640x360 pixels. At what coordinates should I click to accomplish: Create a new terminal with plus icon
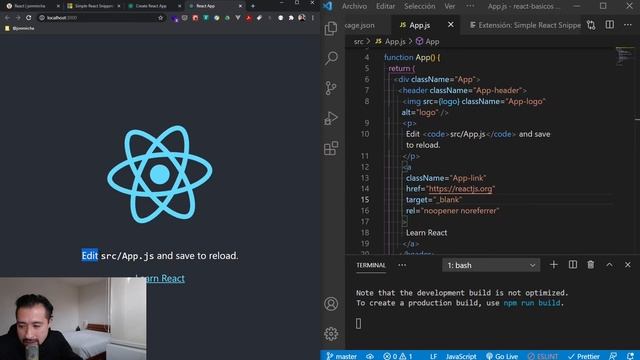pos(553,265)
